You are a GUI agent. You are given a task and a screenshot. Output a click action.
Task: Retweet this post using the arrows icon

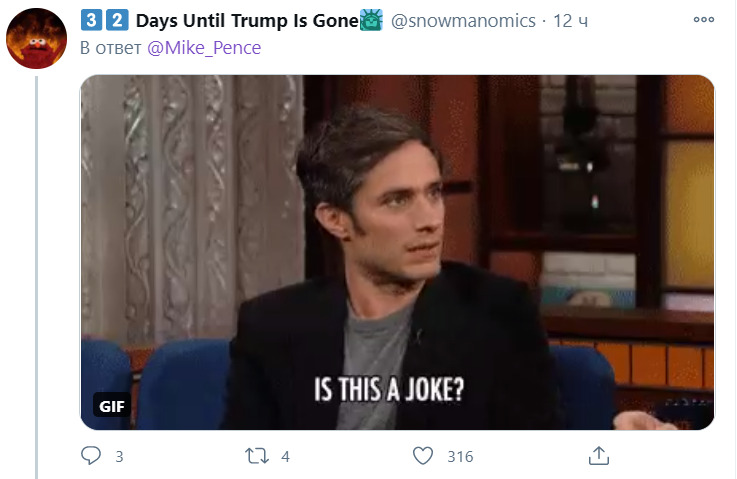pyautogui.click(x=258, y=456)
